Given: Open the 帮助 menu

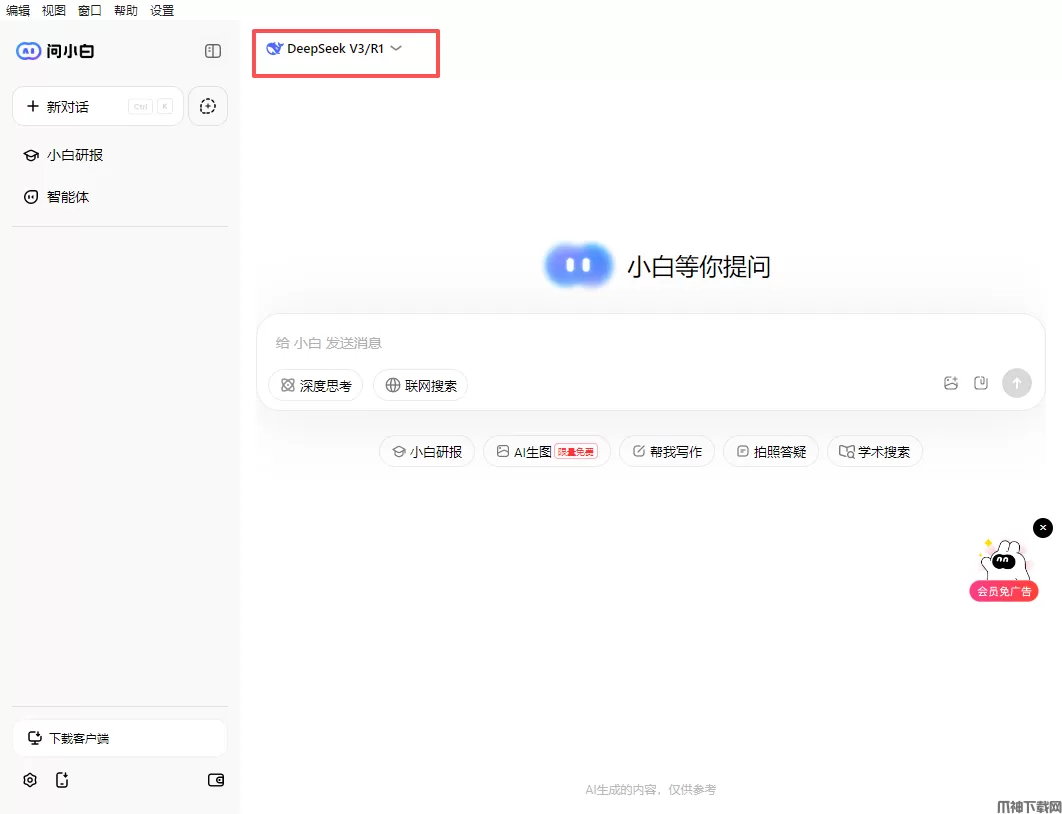Looking at the screenshot, I should (x=125, y=10).
